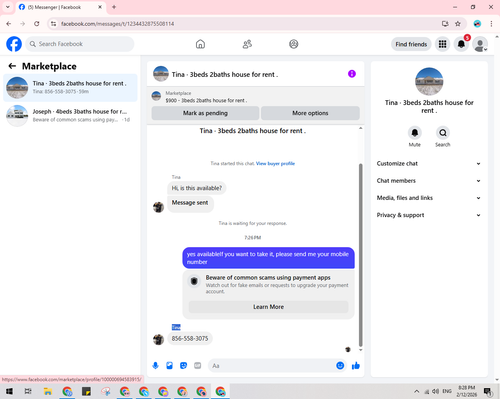Click the Learn More button
This screenshot has width=500, height=399.
point(268,307)
